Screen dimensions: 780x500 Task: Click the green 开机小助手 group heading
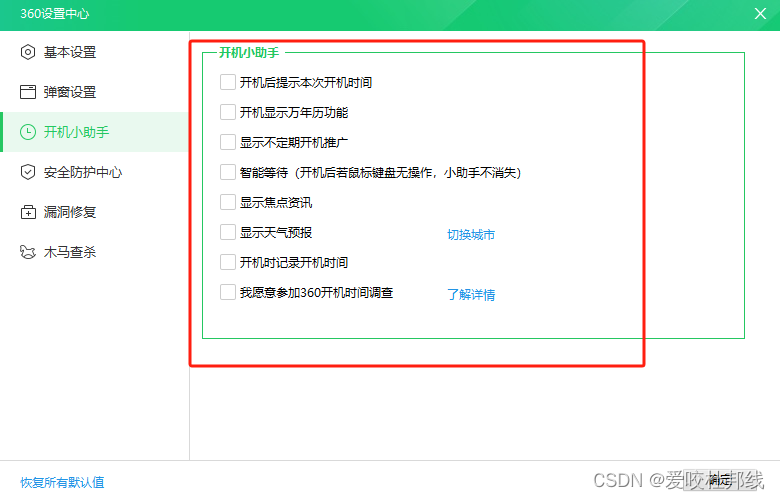249,52
